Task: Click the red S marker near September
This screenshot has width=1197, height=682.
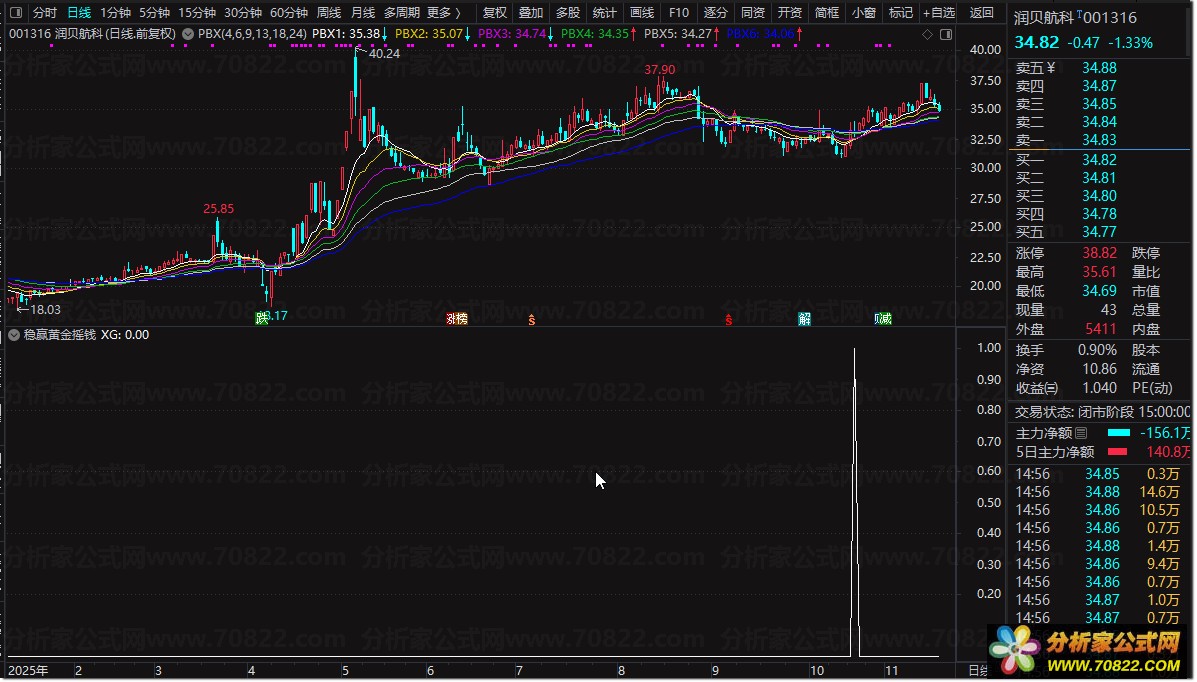Action: point(728,320)
